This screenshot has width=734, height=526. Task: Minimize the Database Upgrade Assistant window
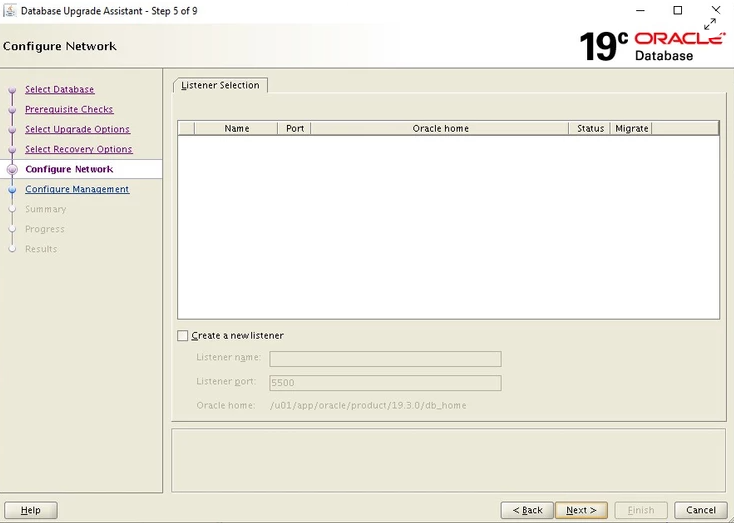click(640, 10)
